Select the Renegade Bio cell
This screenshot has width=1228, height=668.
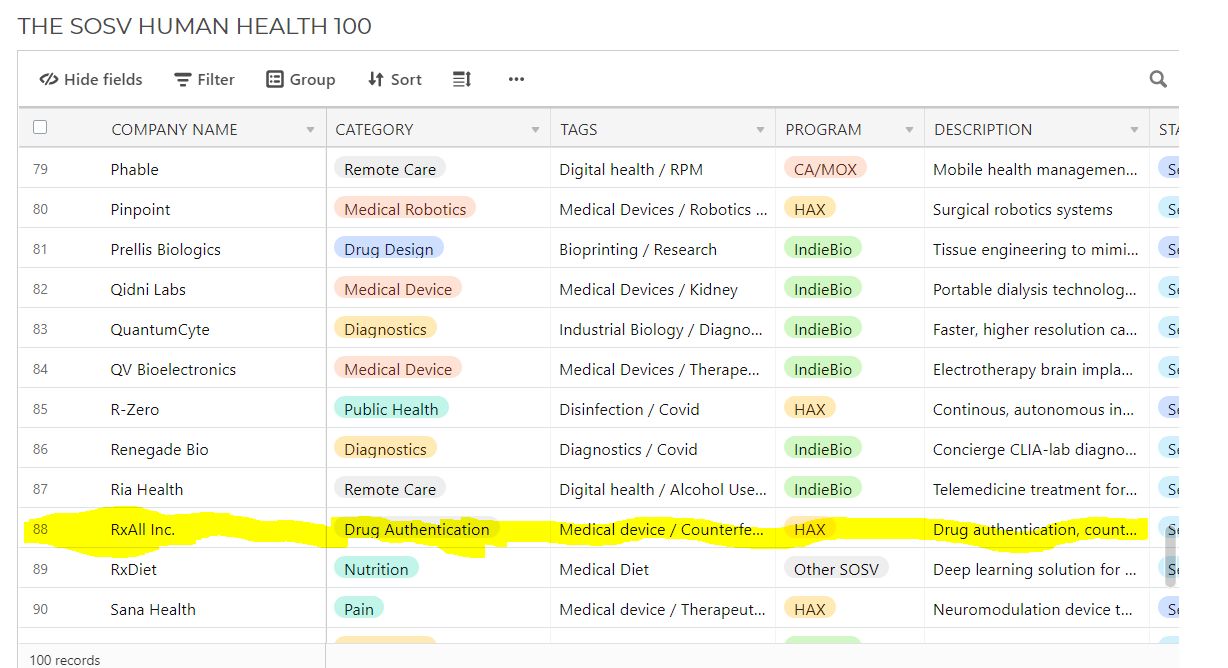click(214, 449)
